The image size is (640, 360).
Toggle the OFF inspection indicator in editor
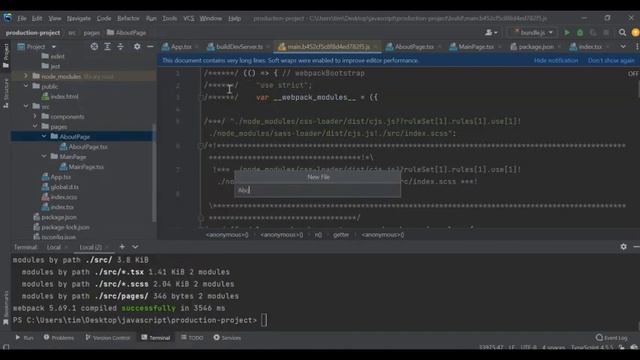[633, 74]
